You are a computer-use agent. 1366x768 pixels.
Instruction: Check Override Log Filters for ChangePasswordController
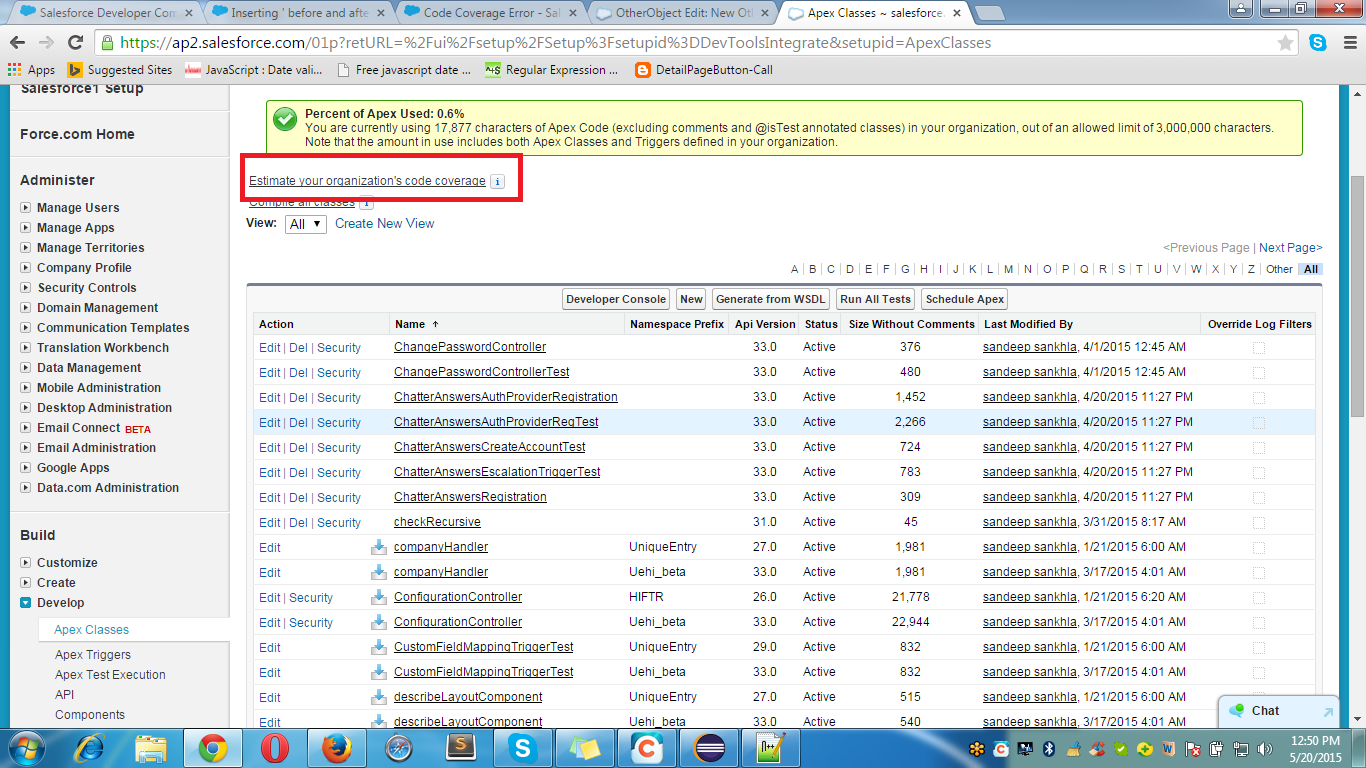[1259, 347]
